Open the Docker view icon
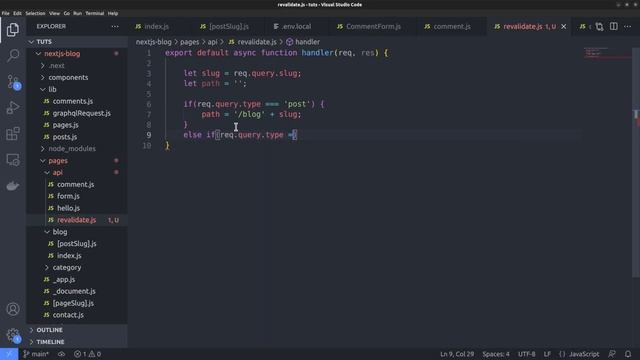Image resolution: width=640 pixels, height=360 pixels. point(13,186)
